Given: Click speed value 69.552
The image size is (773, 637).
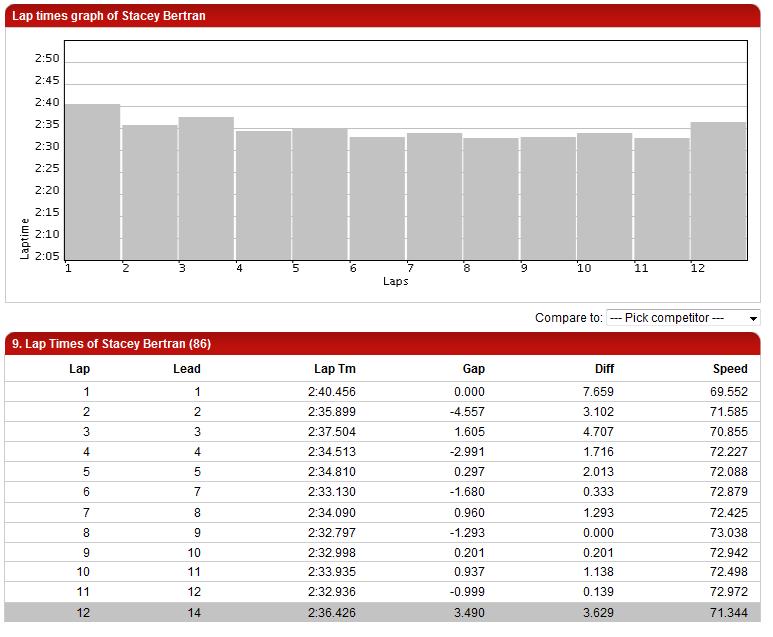Looking at the screenshot, I should tap(729, 392).
